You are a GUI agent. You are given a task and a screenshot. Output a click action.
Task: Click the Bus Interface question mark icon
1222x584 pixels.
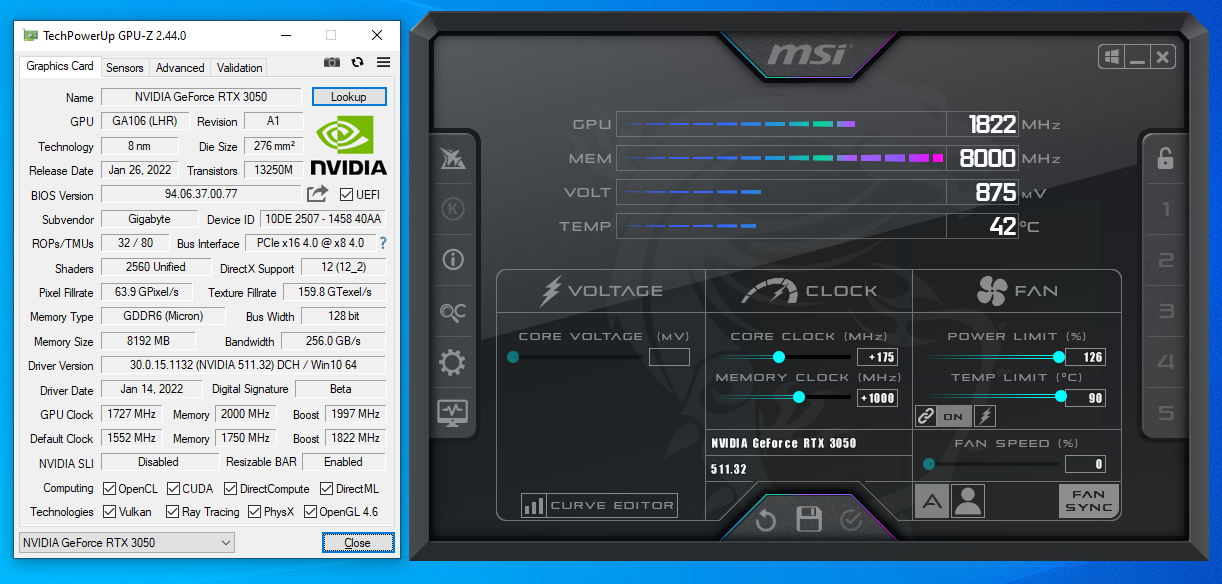[x=382, y=243]
